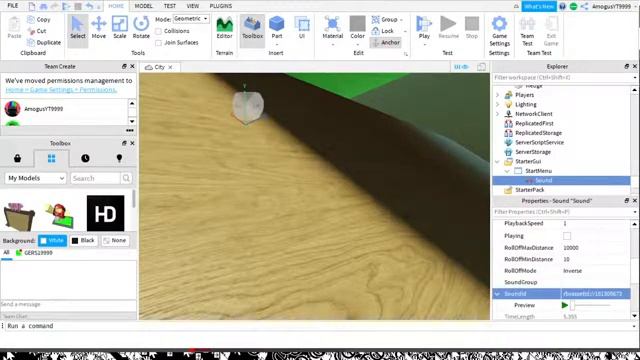
Task: Click the Color tool
Action: (x=358, y=31)
